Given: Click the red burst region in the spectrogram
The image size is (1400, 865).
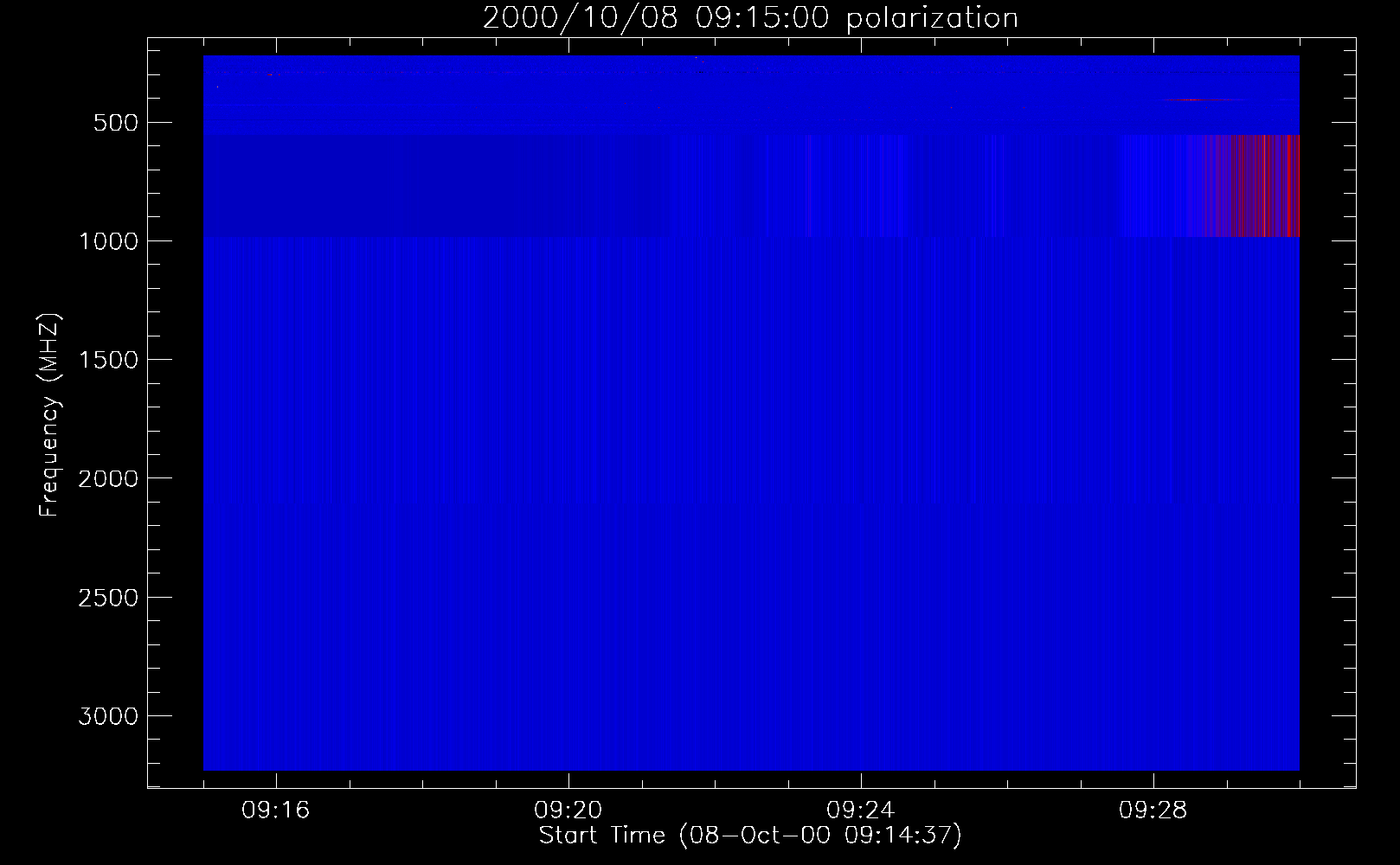Looking at the screenshot, I should point(1251,185).
